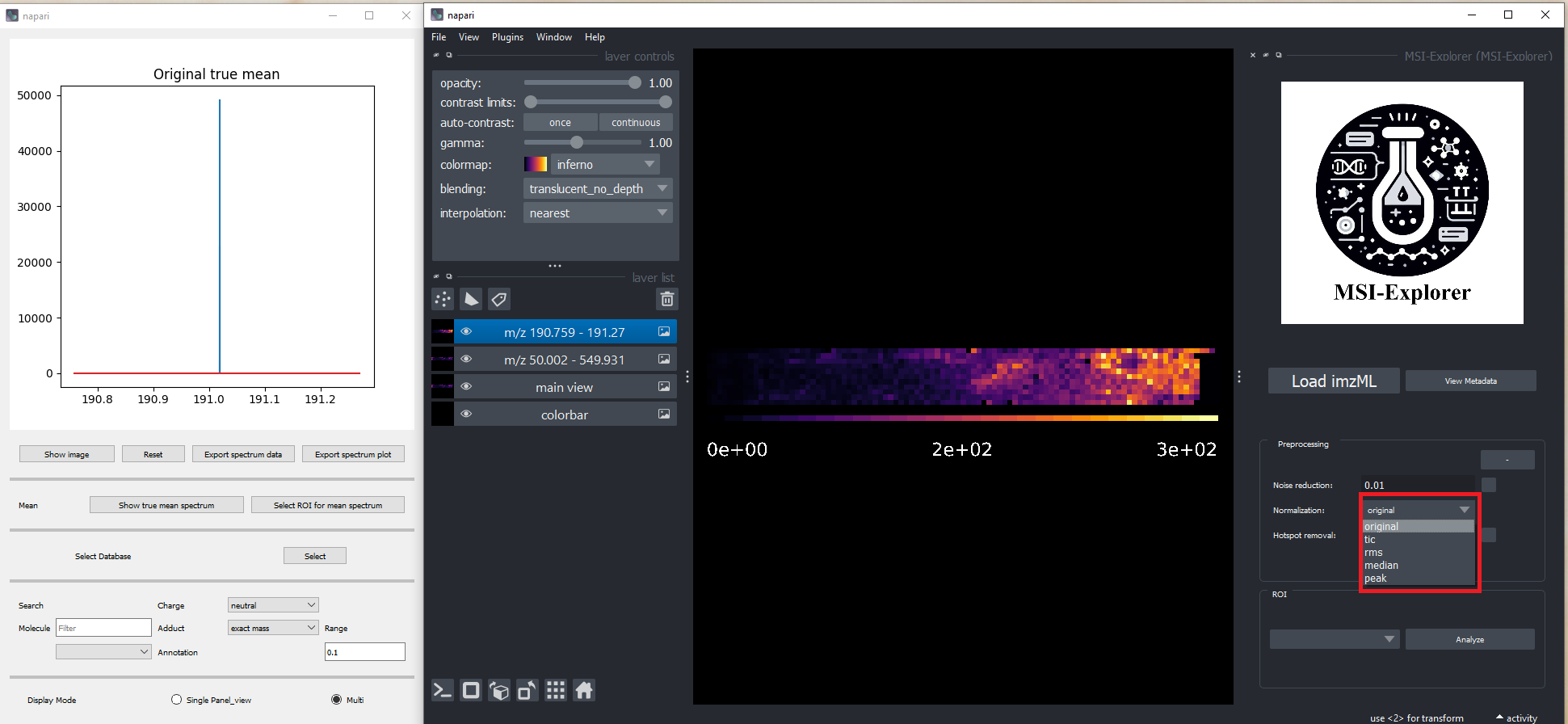Click the Molecule filter input field
Image resolution: width=1568 pixels, height=724 pixels.
(x=103, y=628)
